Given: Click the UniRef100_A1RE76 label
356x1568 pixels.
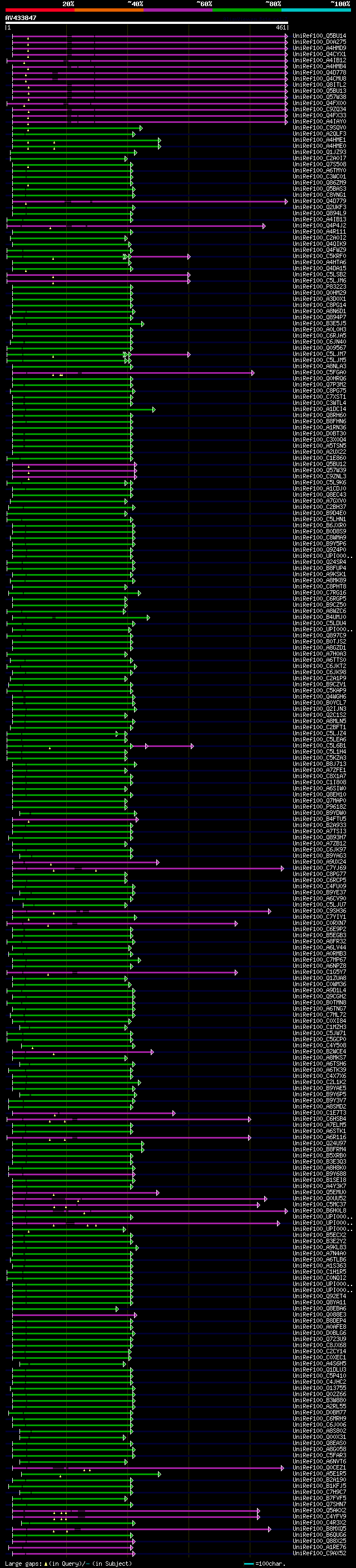Looking at the screenshot, I should click(319, 1547).
